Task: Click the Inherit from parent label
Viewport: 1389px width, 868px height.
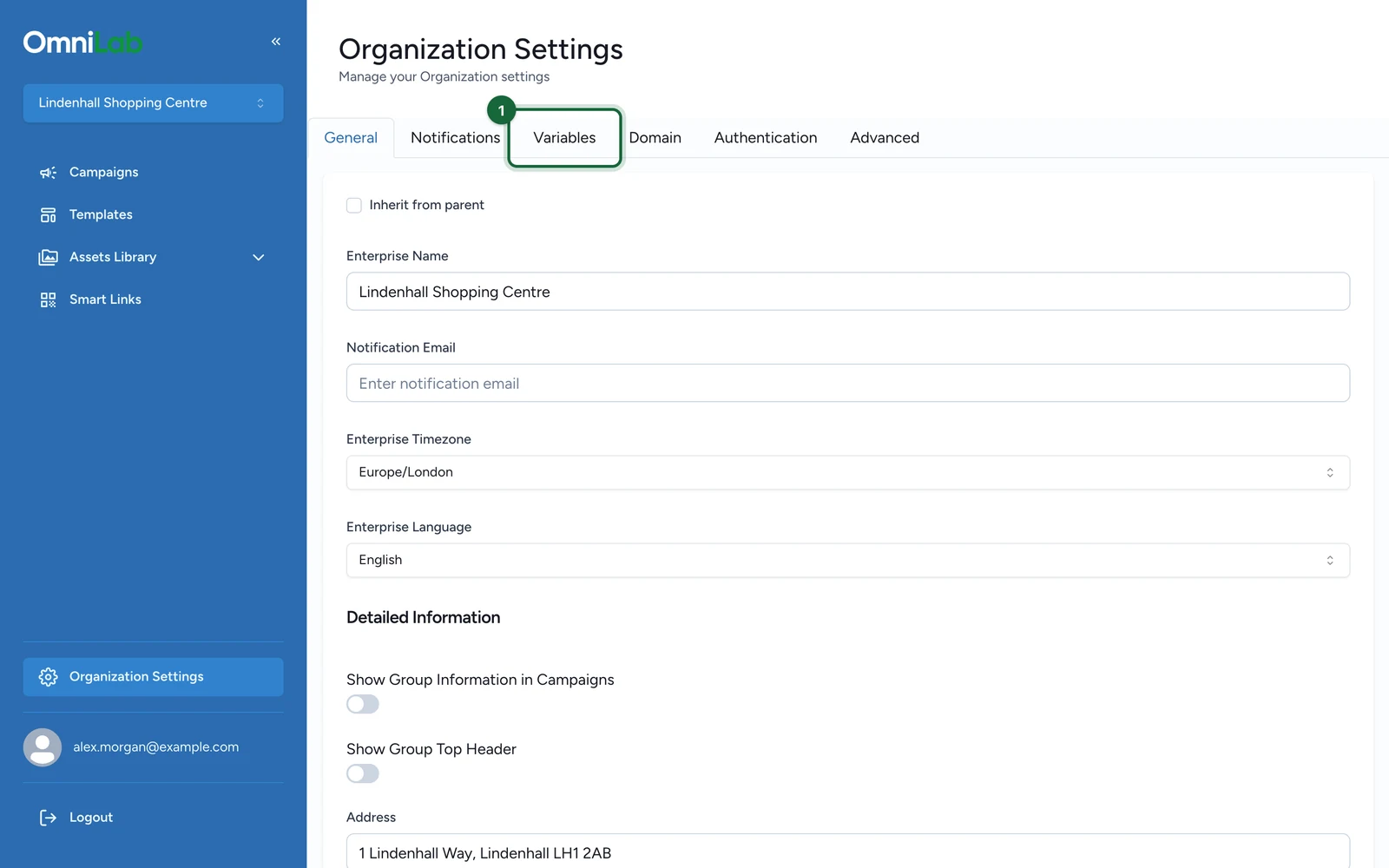Action: [x=426, y=206]
